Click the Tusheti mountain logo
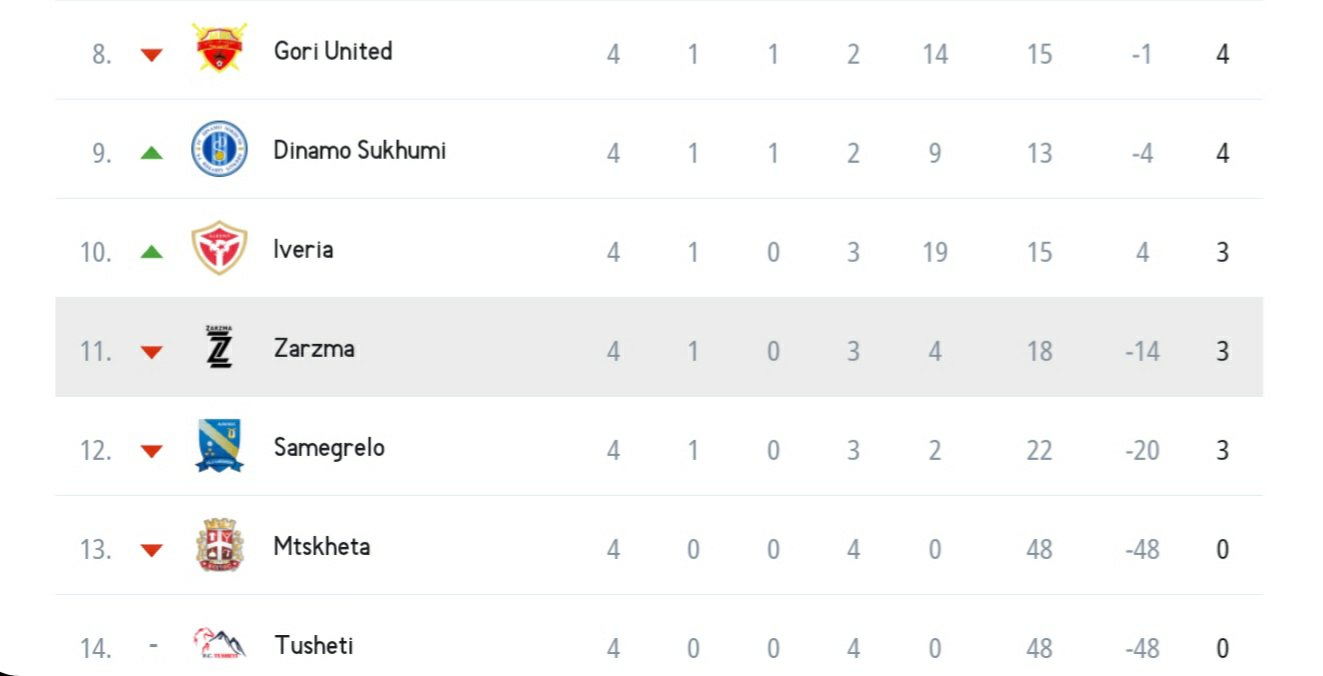The width and height of the screenshot is (1323, 676). pos(219,644)
